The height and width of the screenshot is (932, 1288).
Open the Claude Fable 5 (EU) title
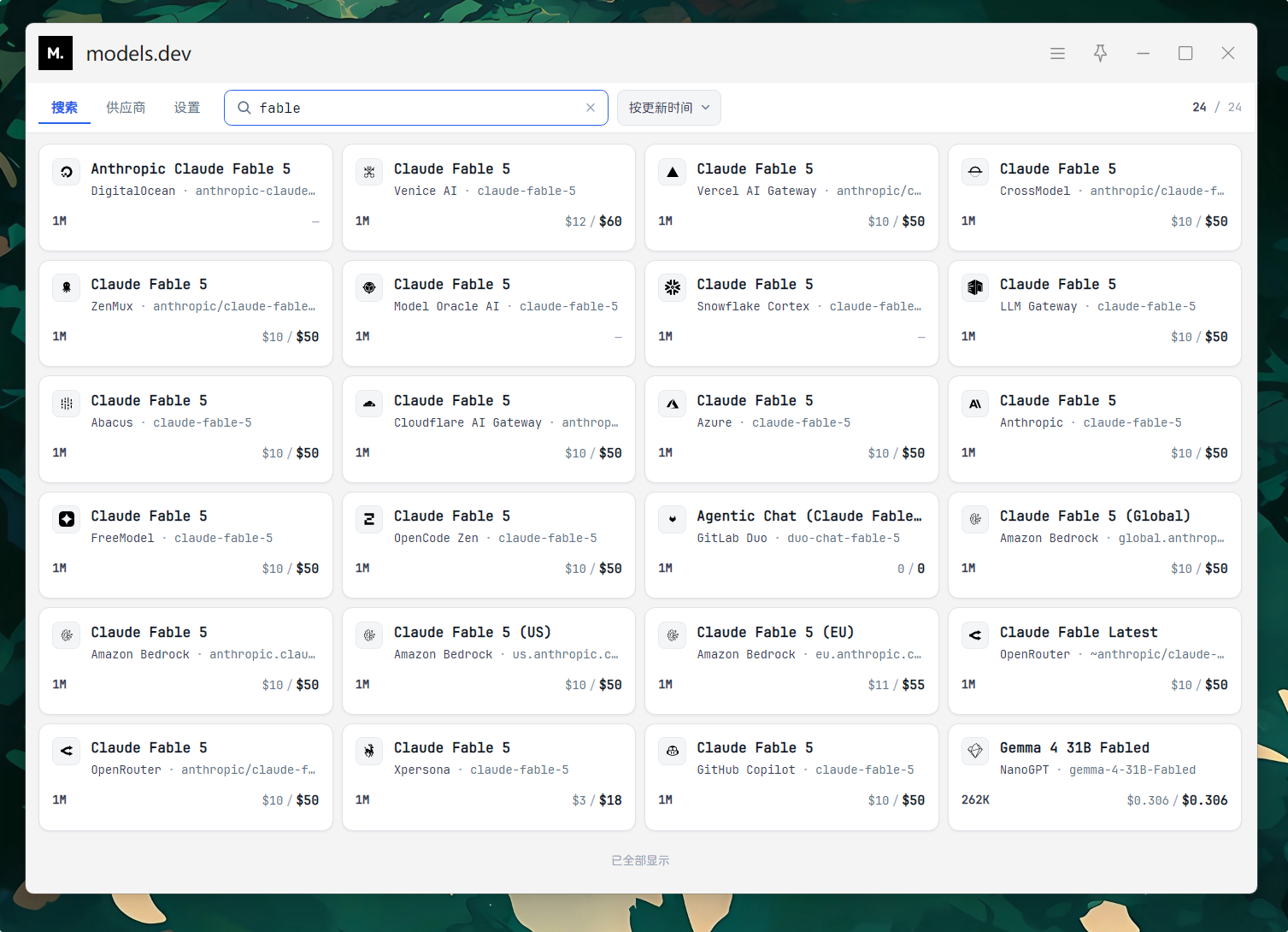(x=775, y=632)
